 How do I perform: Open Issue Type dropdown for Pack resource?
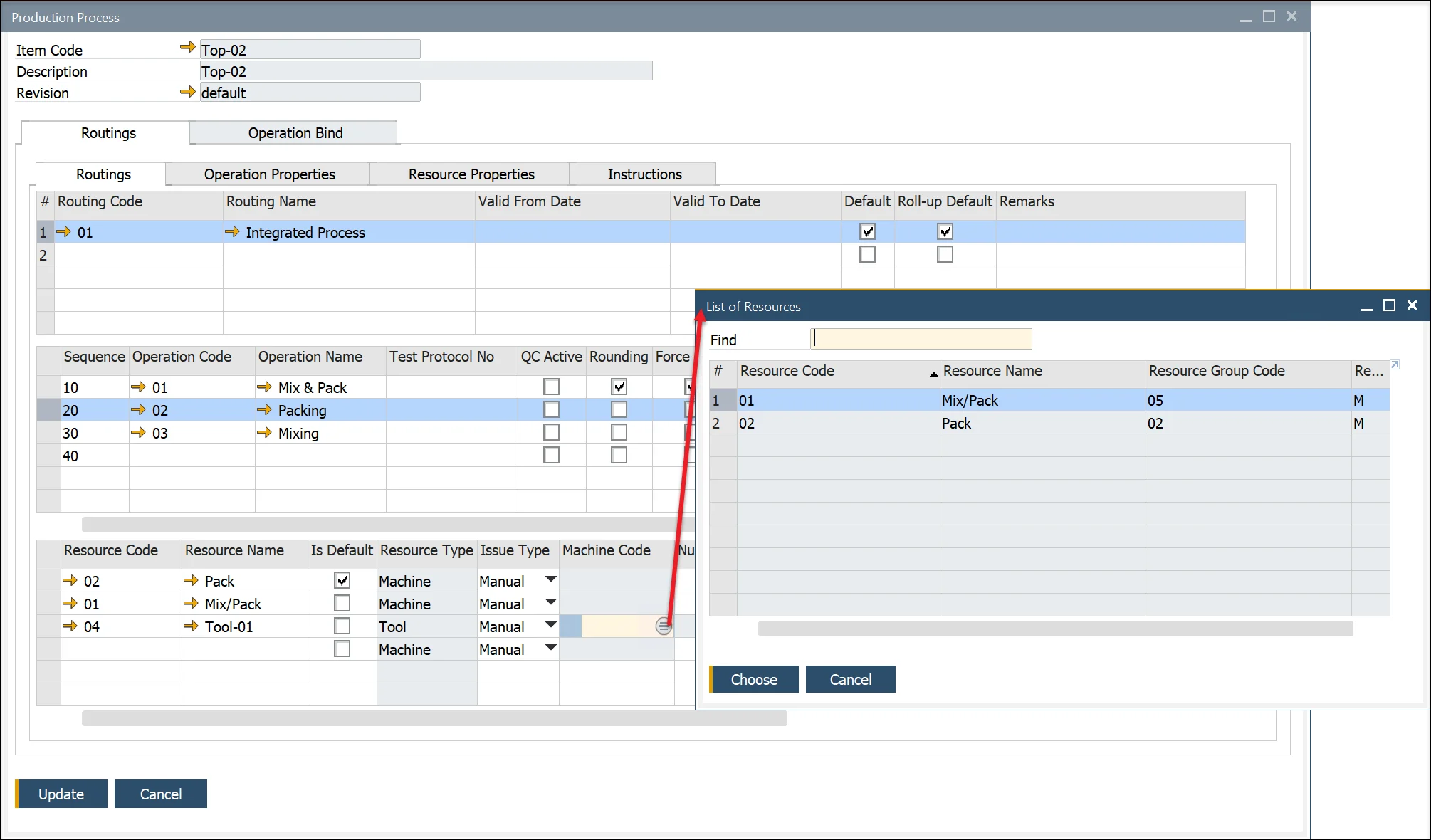pos(550,580)
